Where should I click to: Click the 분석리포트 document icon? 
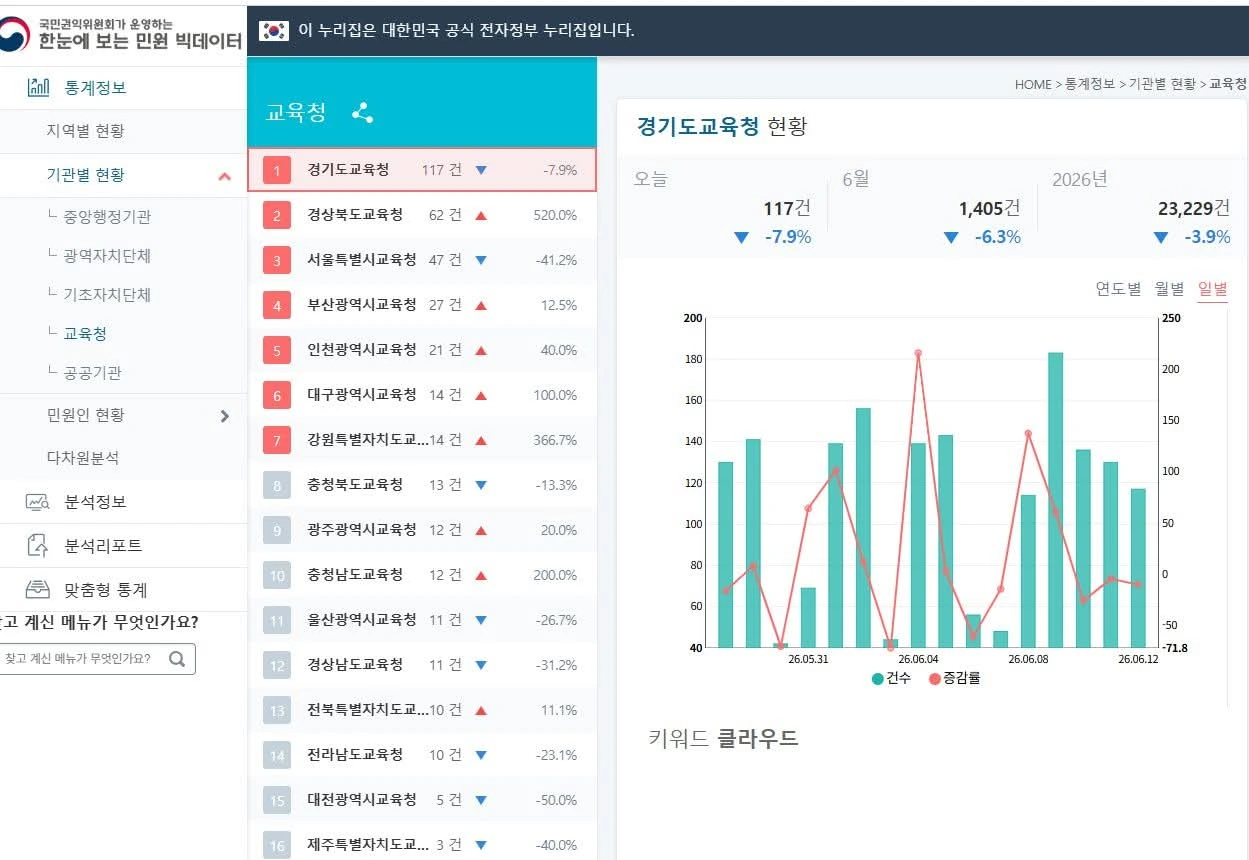(38, 545)
